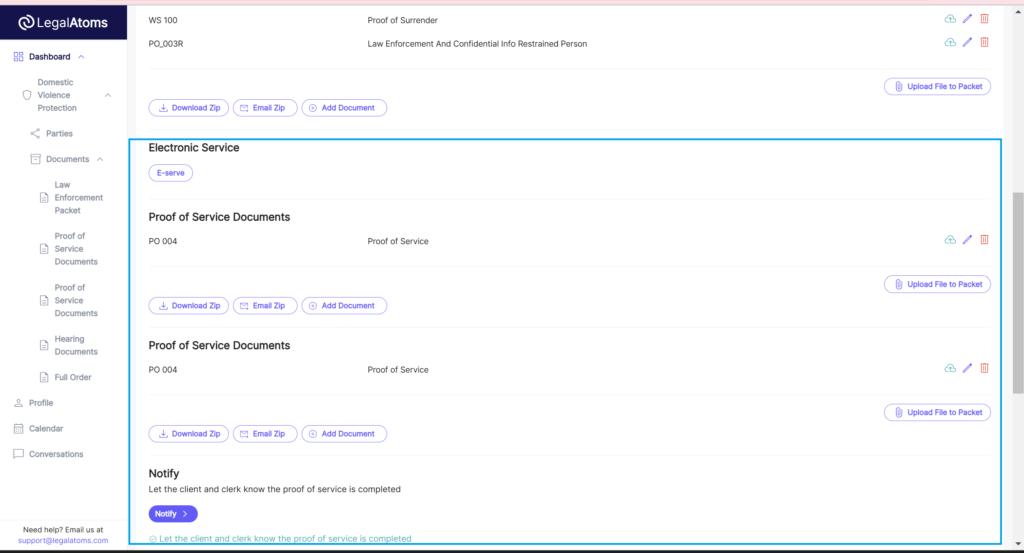
Task: Click the Documents archive icon
Action: (35, 159)
